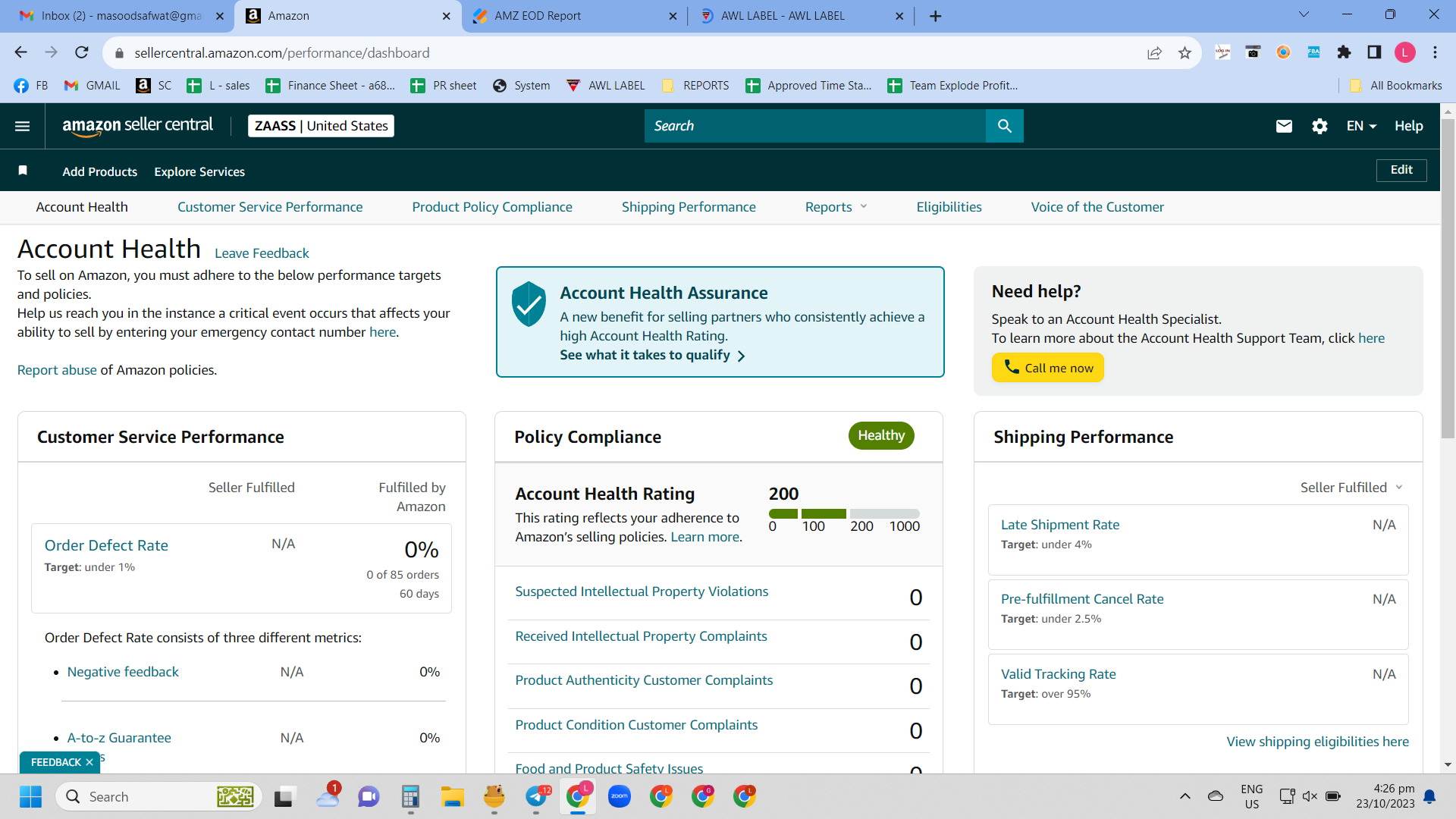Expand the EN language dropdown
Image resolution: width=1456 pixels, height=819 pixels.
(1361, 126)
